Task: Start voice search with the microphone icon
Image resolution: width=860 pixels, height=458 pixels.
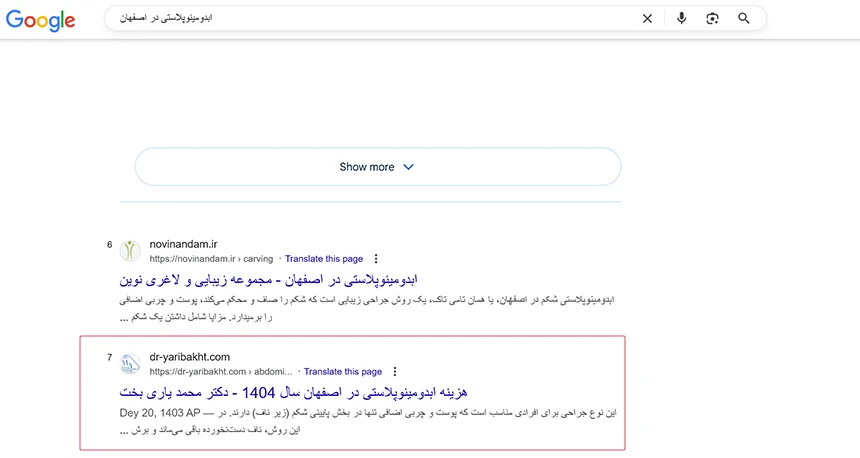Action: click(x=681, y=18)
